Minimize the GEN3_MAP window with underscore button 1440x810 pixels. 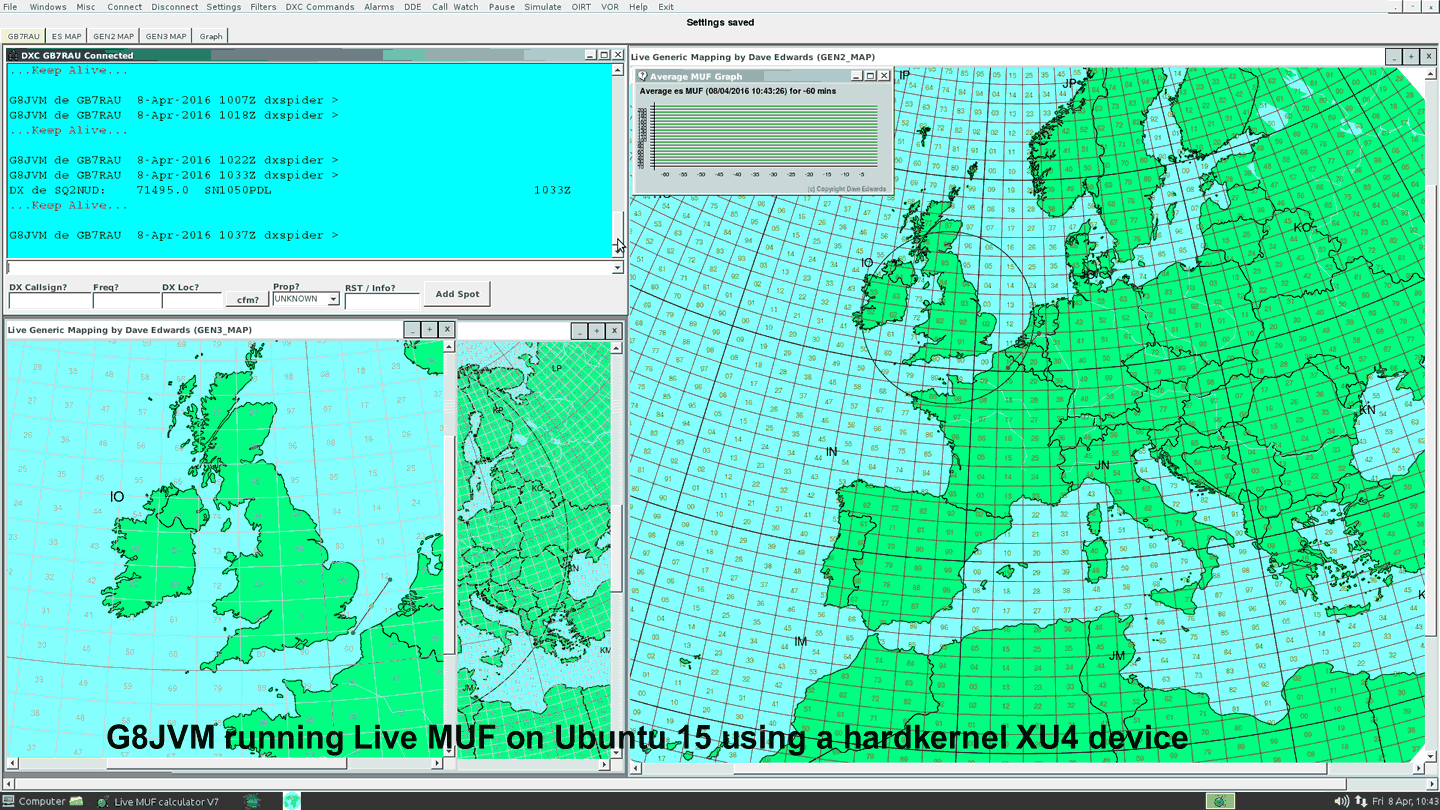(412, 329)
